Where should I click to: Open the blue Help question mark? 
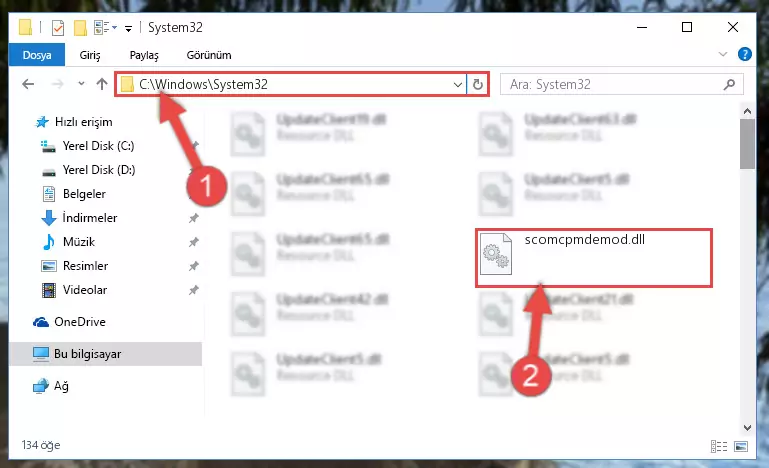(744, 54)
